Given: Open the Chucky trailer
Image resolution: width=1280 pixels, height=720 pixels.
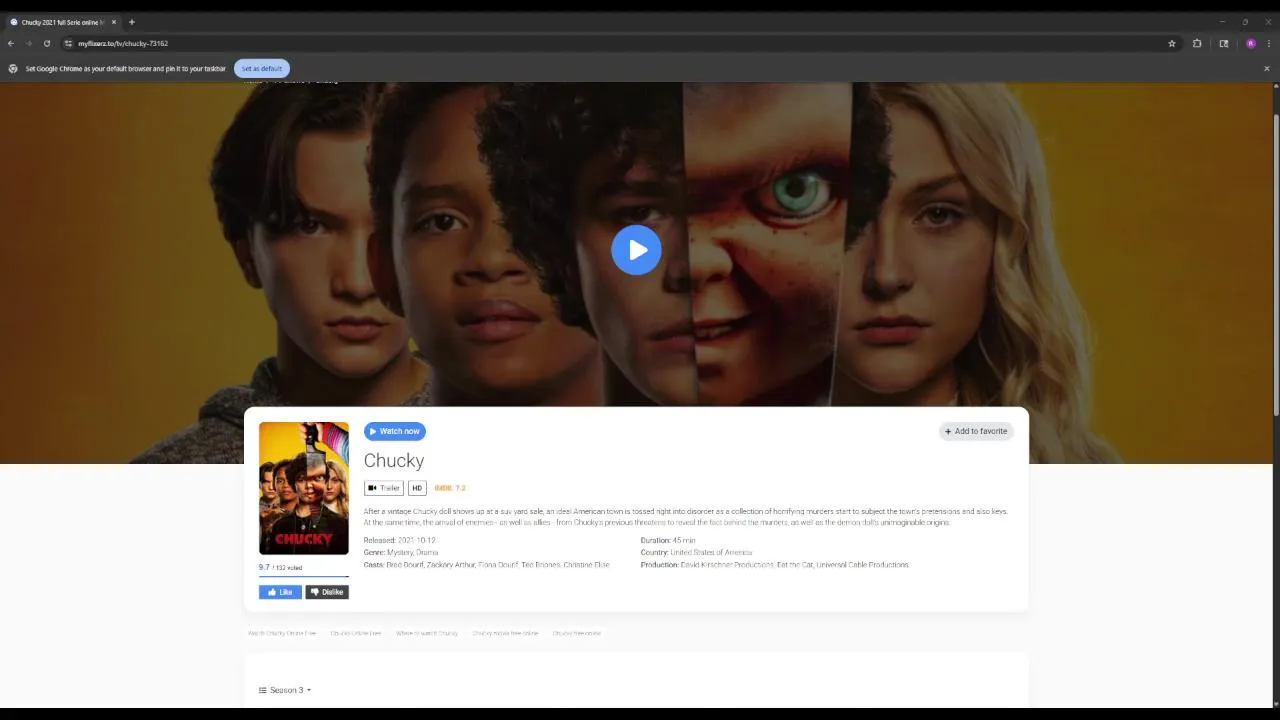Looking at the screenshot, I should coord(383,488).
